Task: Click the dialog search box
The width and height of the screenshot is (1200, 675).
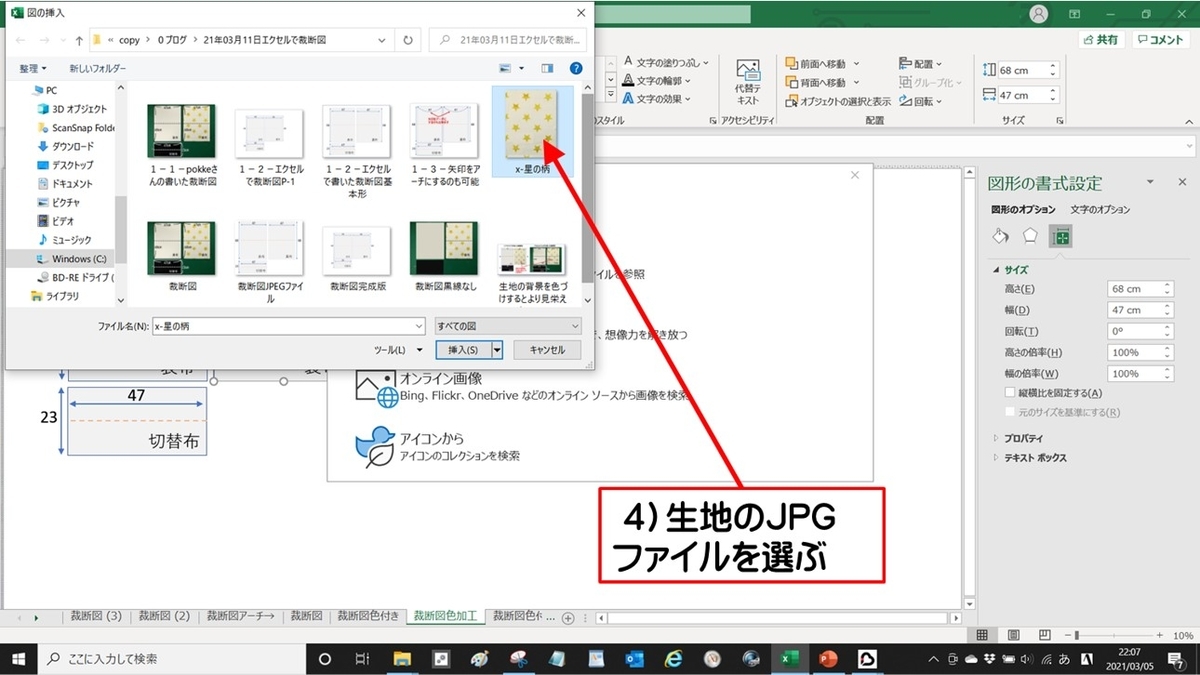Action: [x=510, y=41]
